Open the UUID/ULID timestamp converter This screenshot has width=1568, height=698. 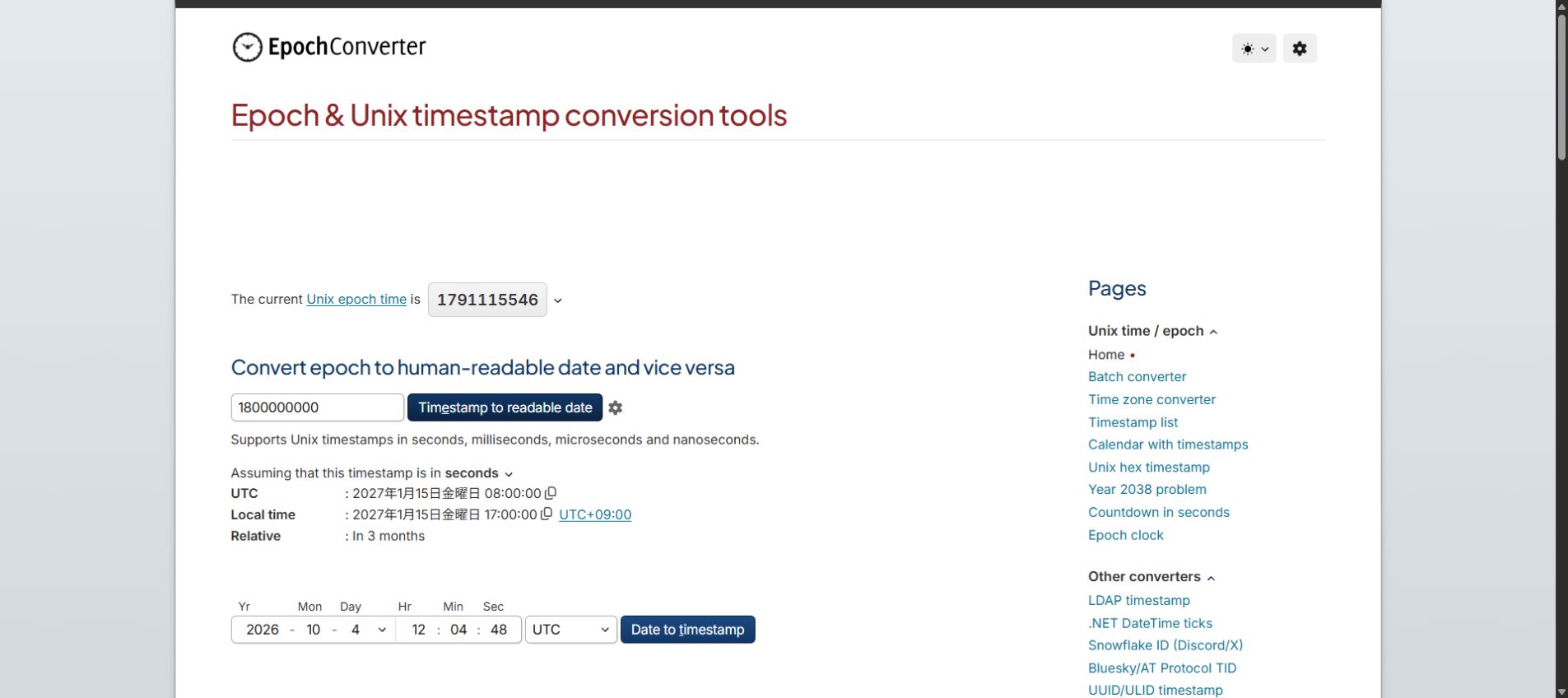pos(1156,690)
